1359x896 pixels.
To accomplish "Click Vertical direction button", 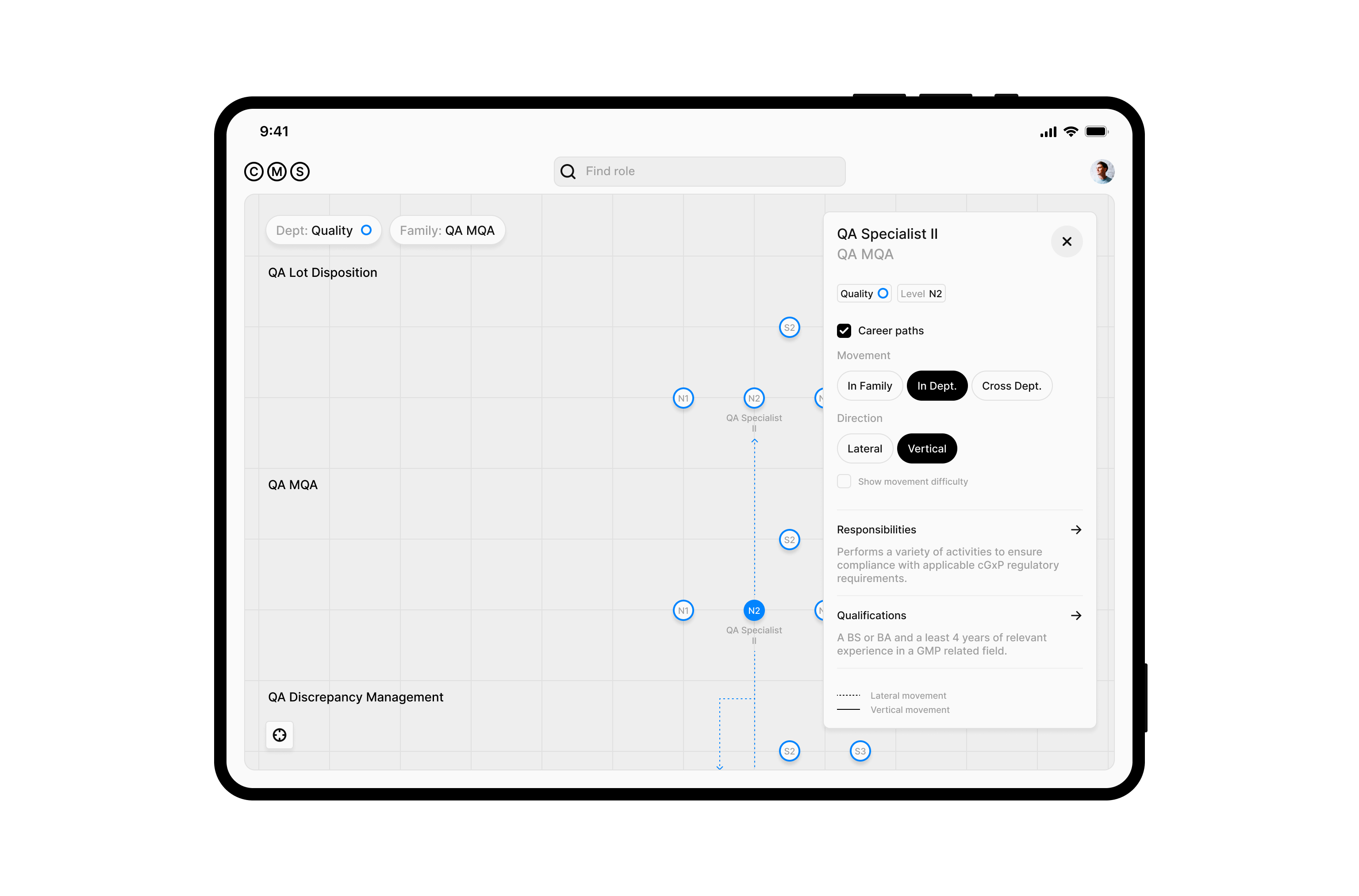I will pyautogui.click(x=926, y=448).
